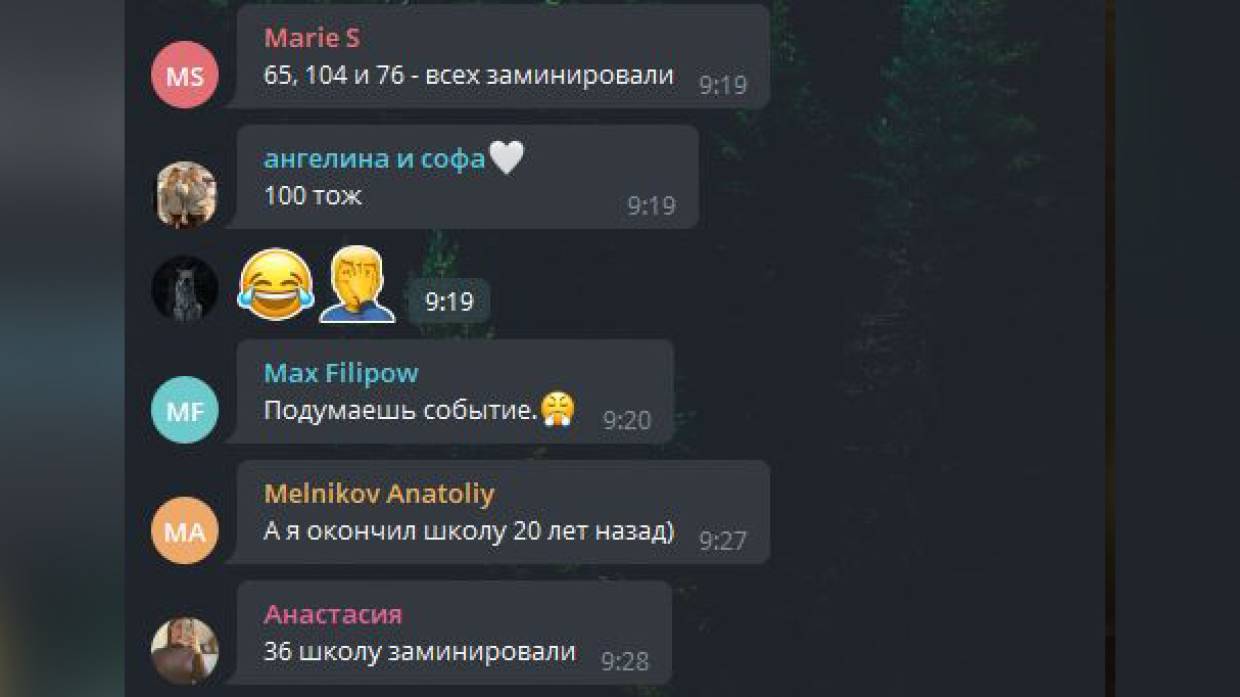1240x697 pixels.
Task: Open Marie S avatar with MS initials
Action: coord(184,75)
